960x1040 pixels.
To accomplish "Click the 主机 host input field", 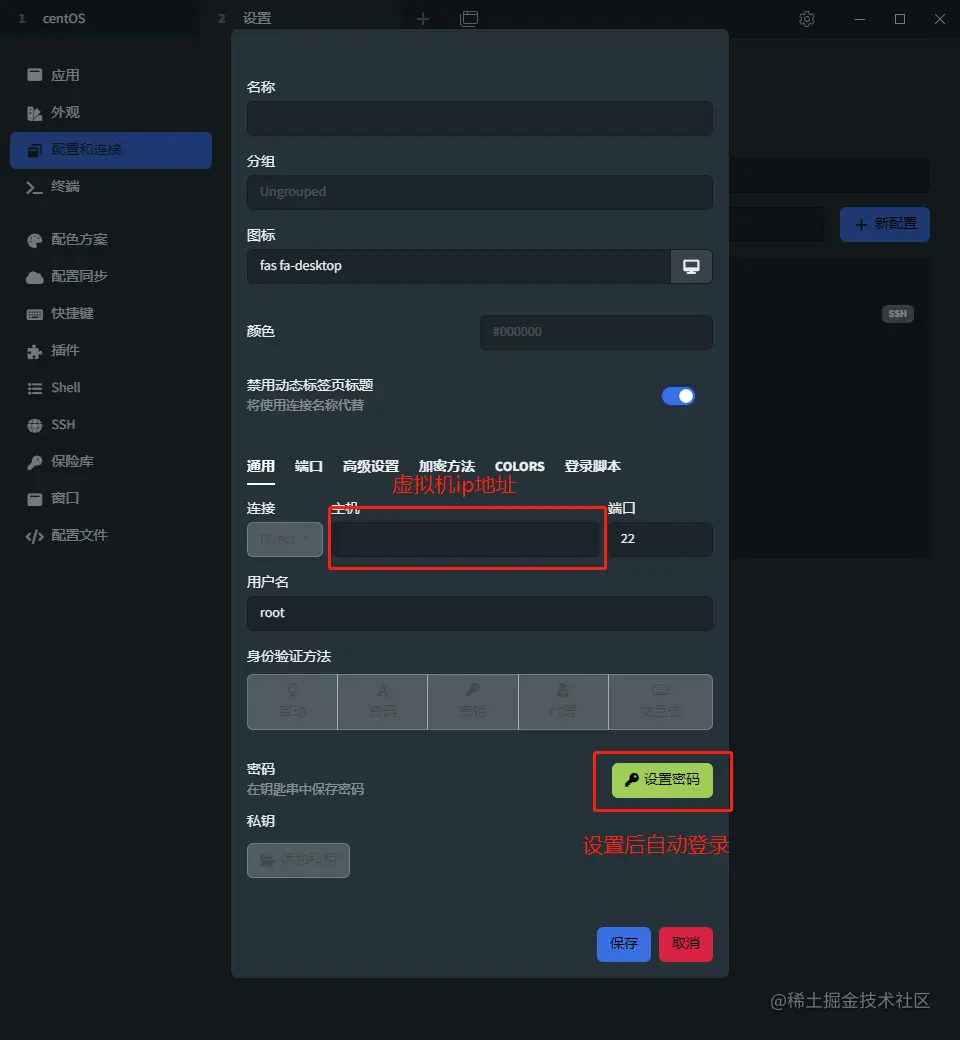I will 467,539.
